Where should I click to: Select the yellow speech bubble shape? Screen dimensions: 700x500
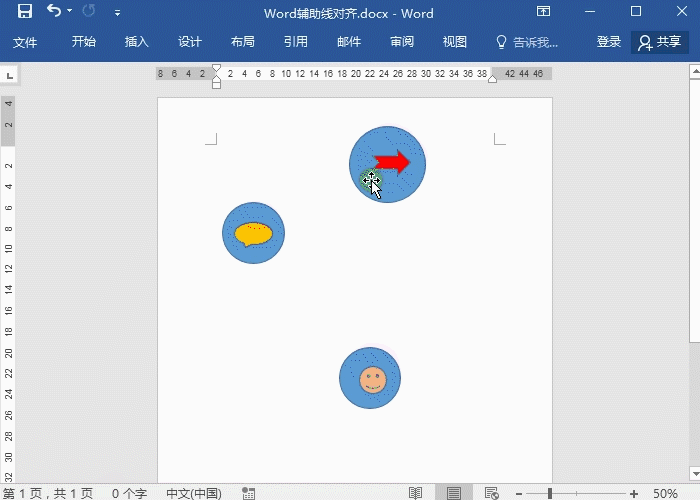(253, 234)
